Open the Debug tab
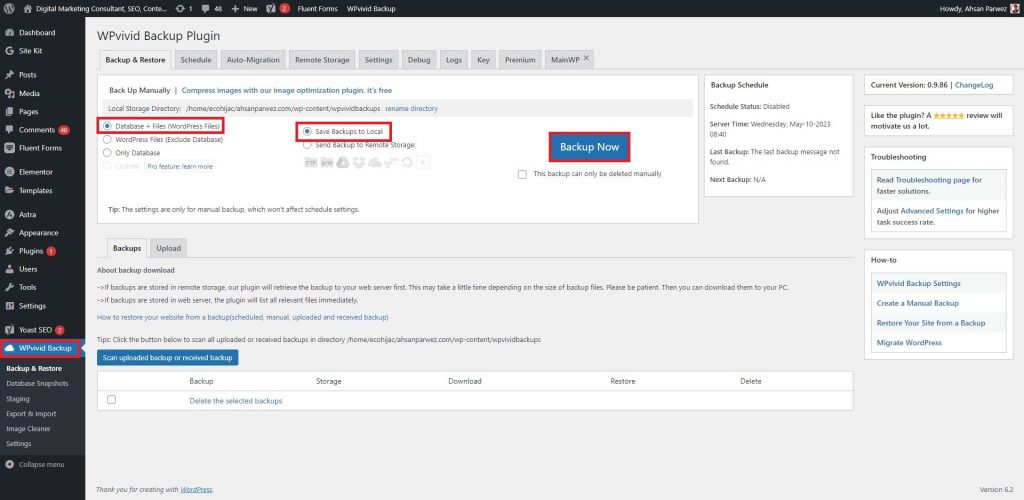The image size is (1024, 500). coord(419,60)
